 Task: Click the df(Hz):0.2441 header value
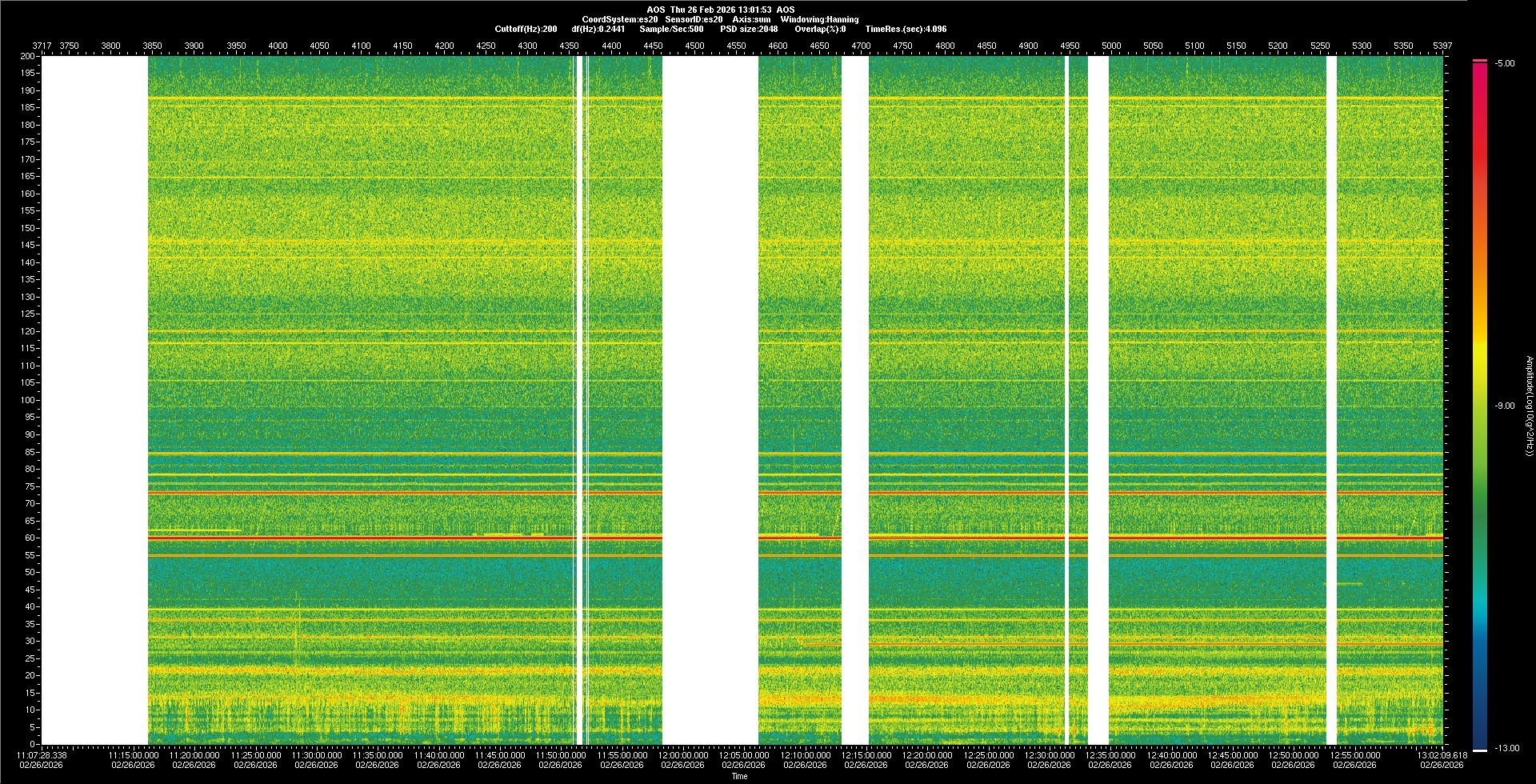(x=598, y=29)
